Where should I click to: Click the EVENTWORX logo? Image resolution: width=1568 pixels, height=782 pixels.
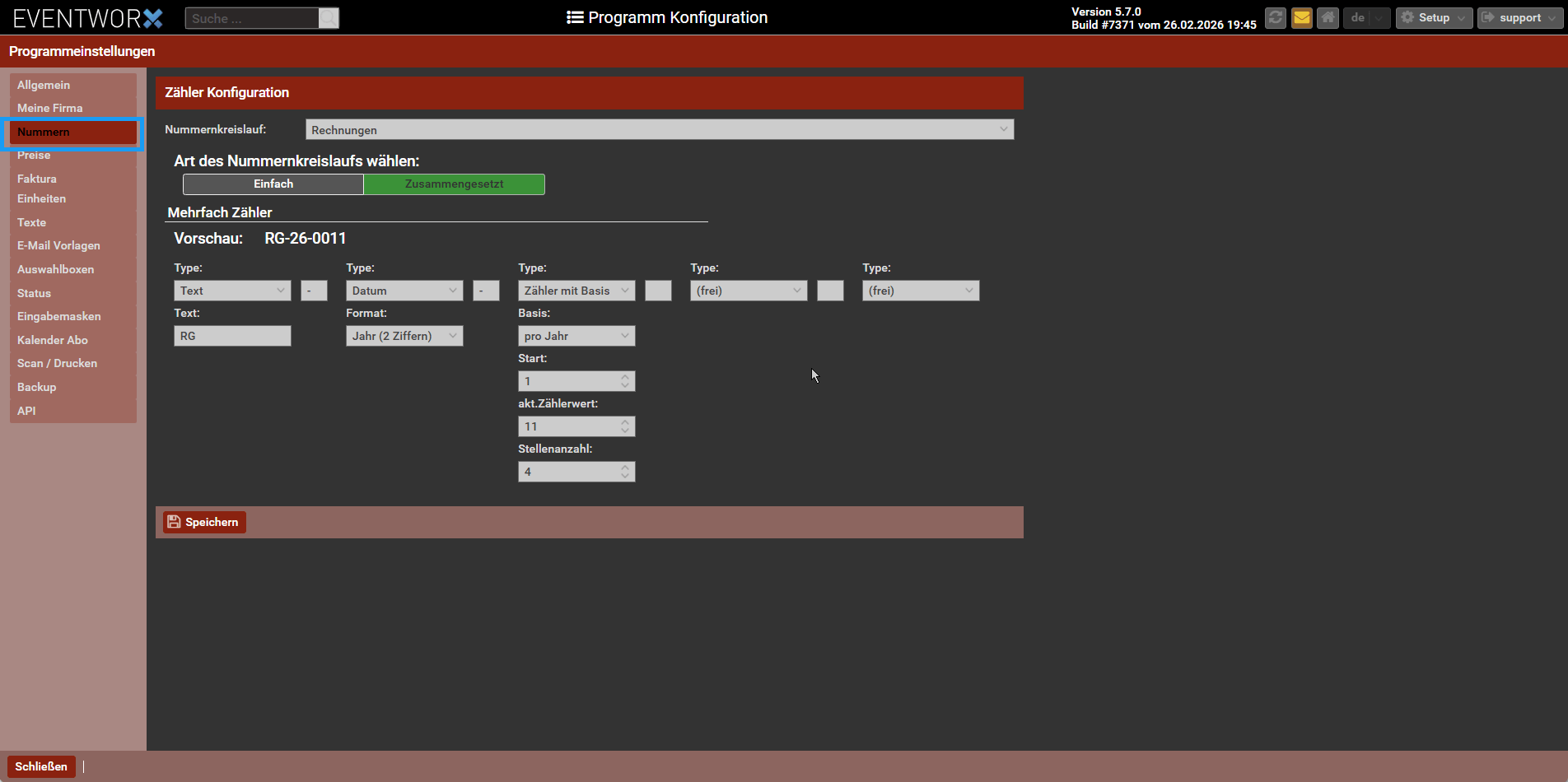click(88, 18)
